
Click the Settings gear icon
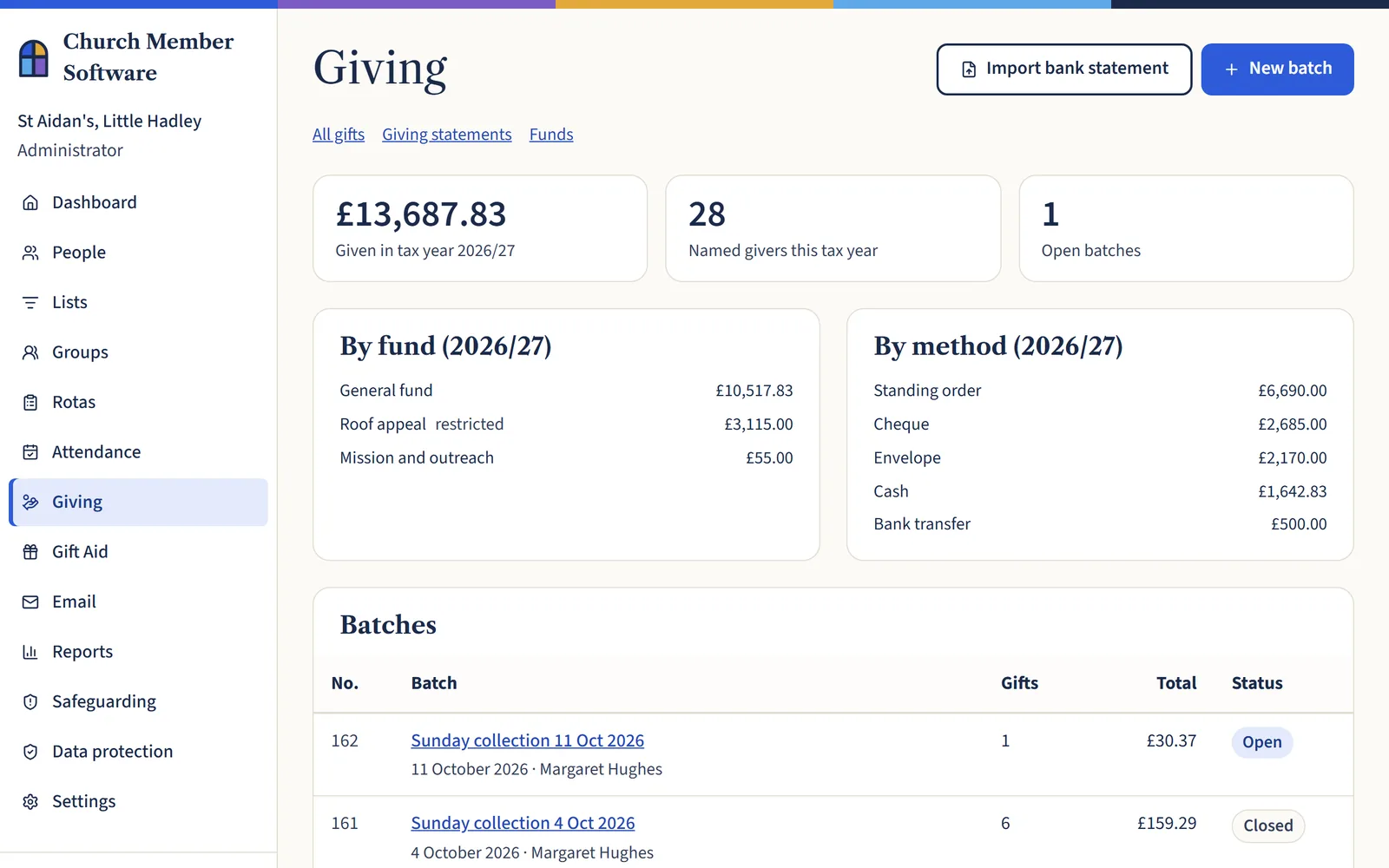(30, 801)
